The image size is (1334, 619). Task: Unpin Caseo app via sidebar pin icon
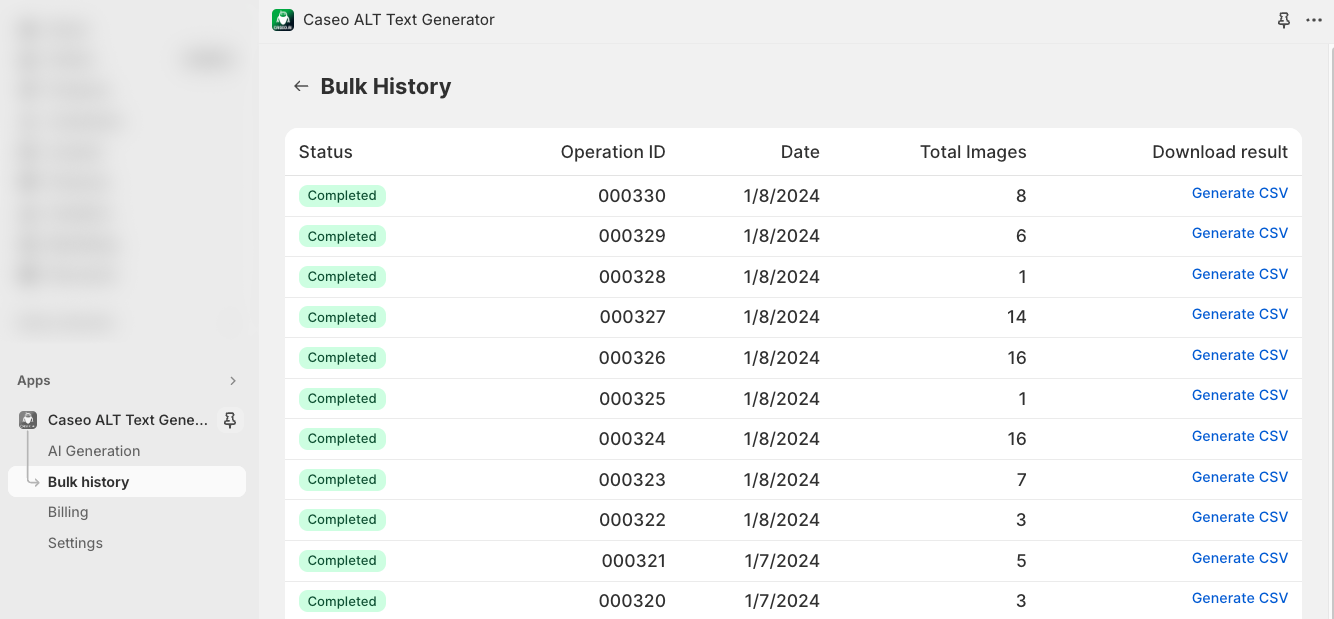pyautogui.click(x=230, y=420)
